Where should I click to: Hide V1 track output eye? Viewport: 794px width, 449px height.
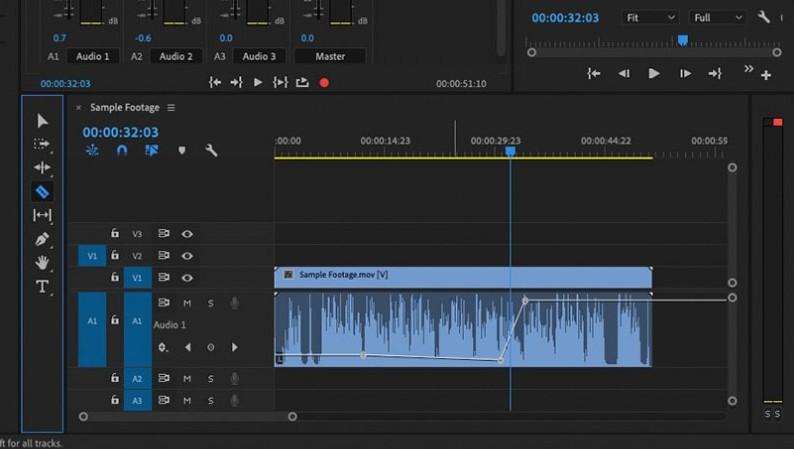click(x=187, y=277)
